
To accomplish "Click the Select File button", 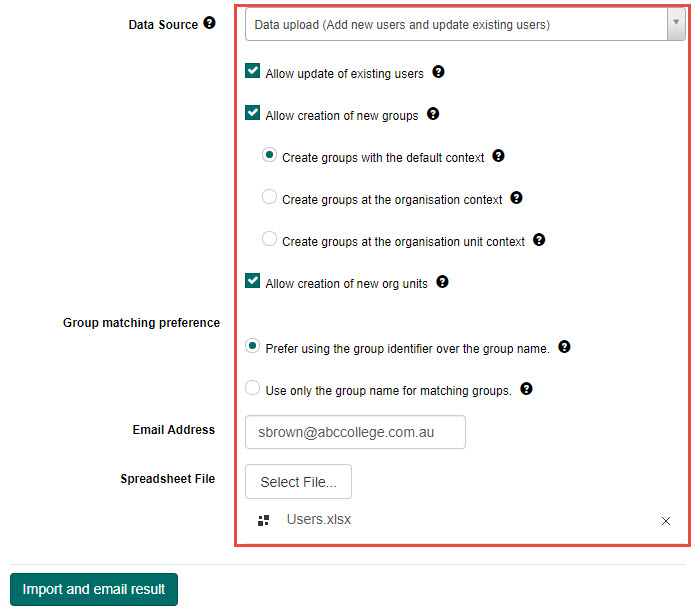I will (x=298, y=482).
